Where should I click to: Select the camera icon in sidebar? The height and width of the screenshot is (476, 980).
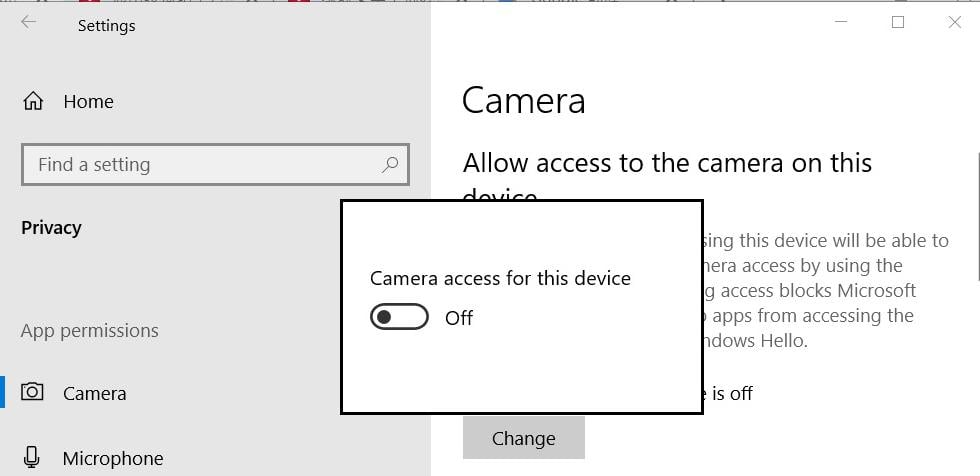(x=32, y=392)
